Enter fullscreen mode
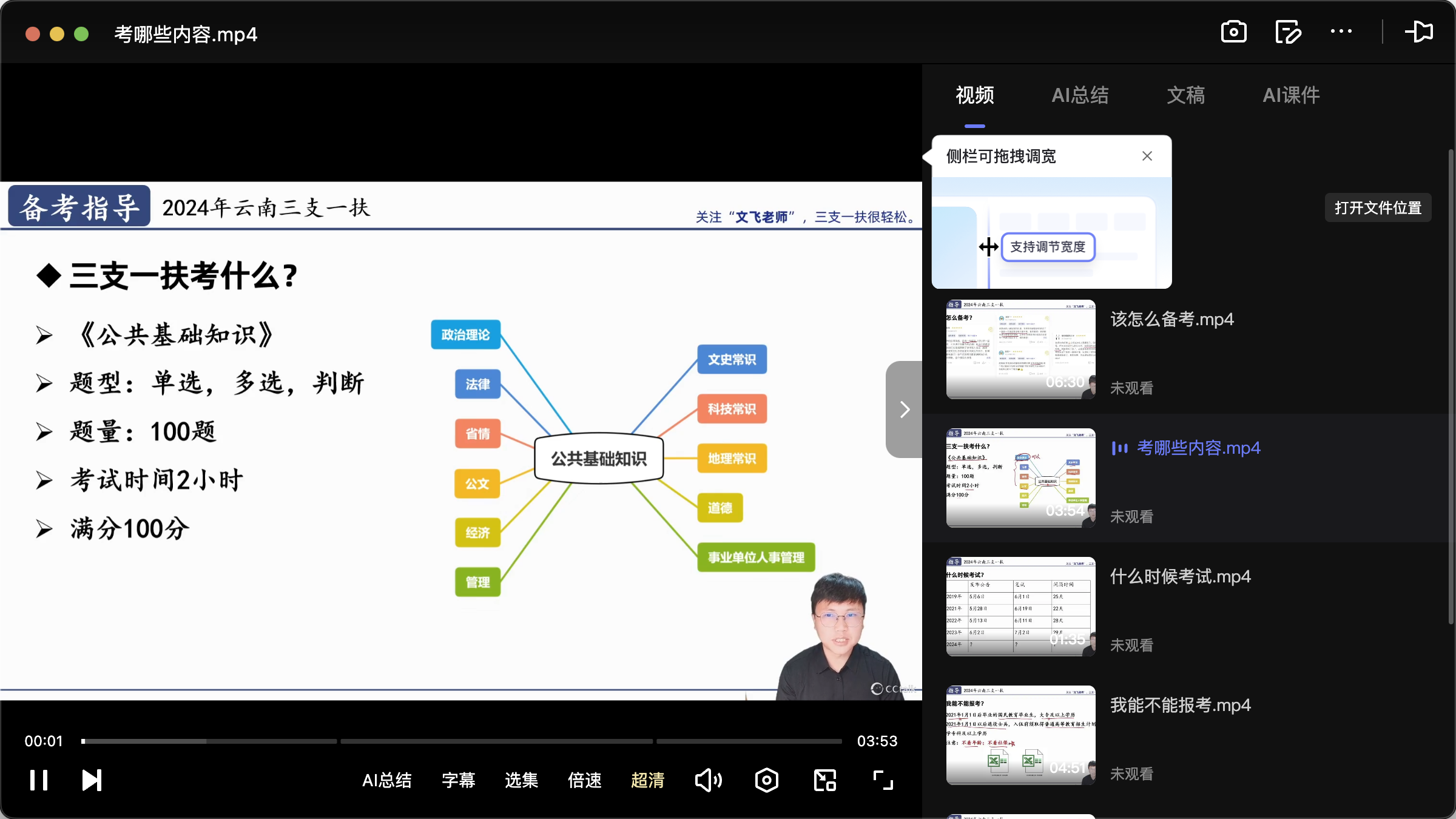 [x=881, y=780]
